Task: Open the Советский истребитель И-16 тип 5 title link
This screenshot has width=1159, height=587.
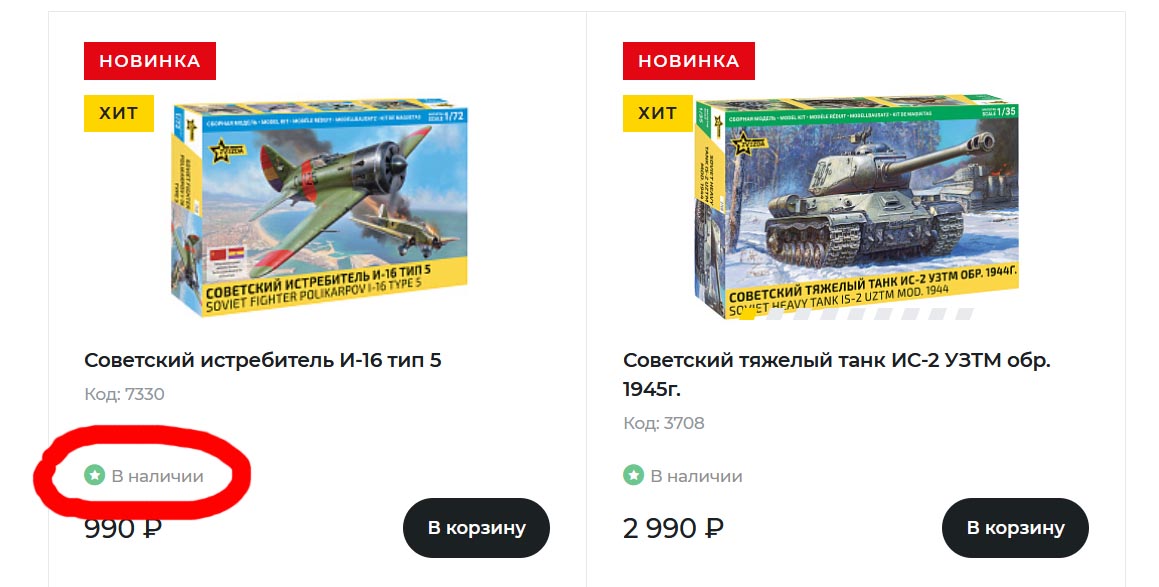Action: coord(262,361)
